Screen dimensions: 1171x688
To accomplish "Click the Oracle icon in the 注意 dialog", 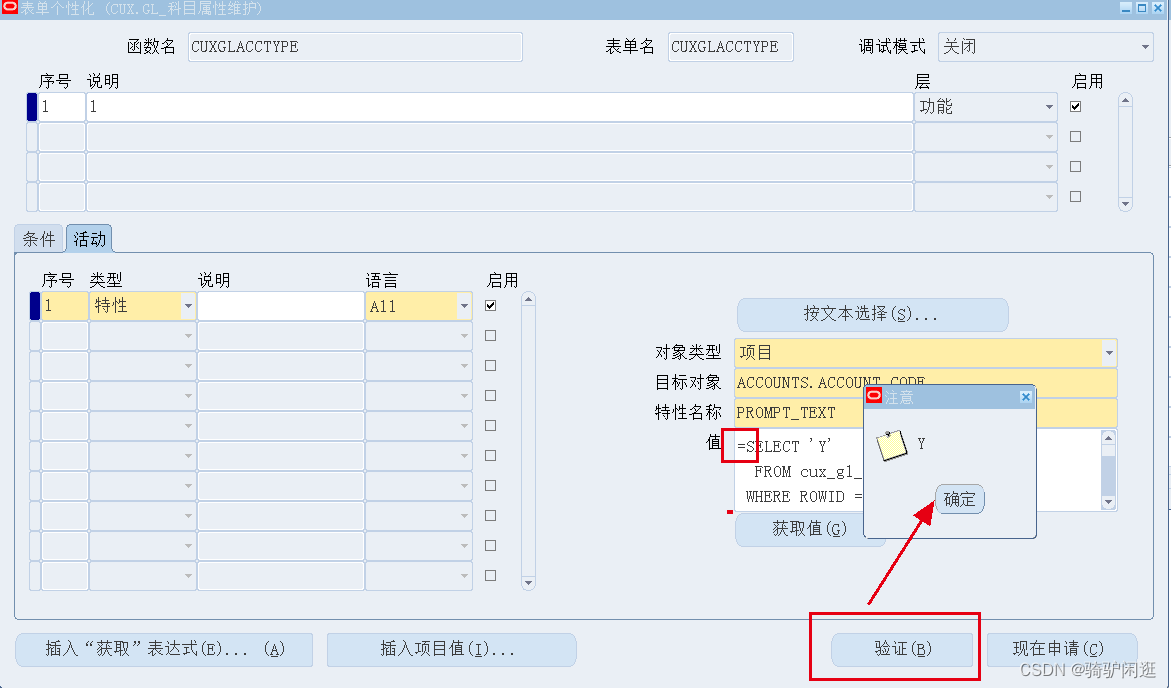I will click(874, 396).
